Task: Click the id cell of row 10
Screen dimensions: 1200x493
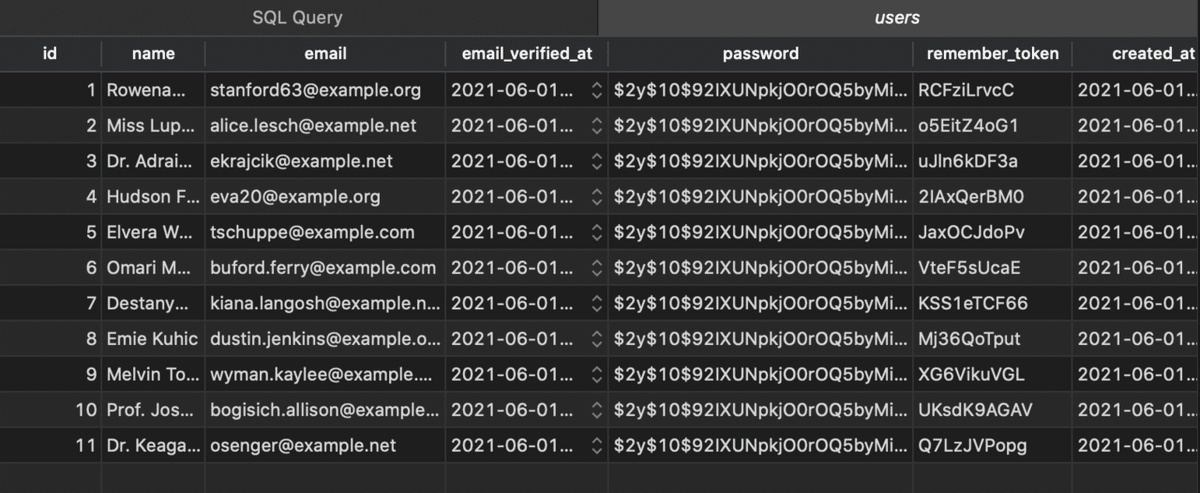Action: [x=85, y=410]
